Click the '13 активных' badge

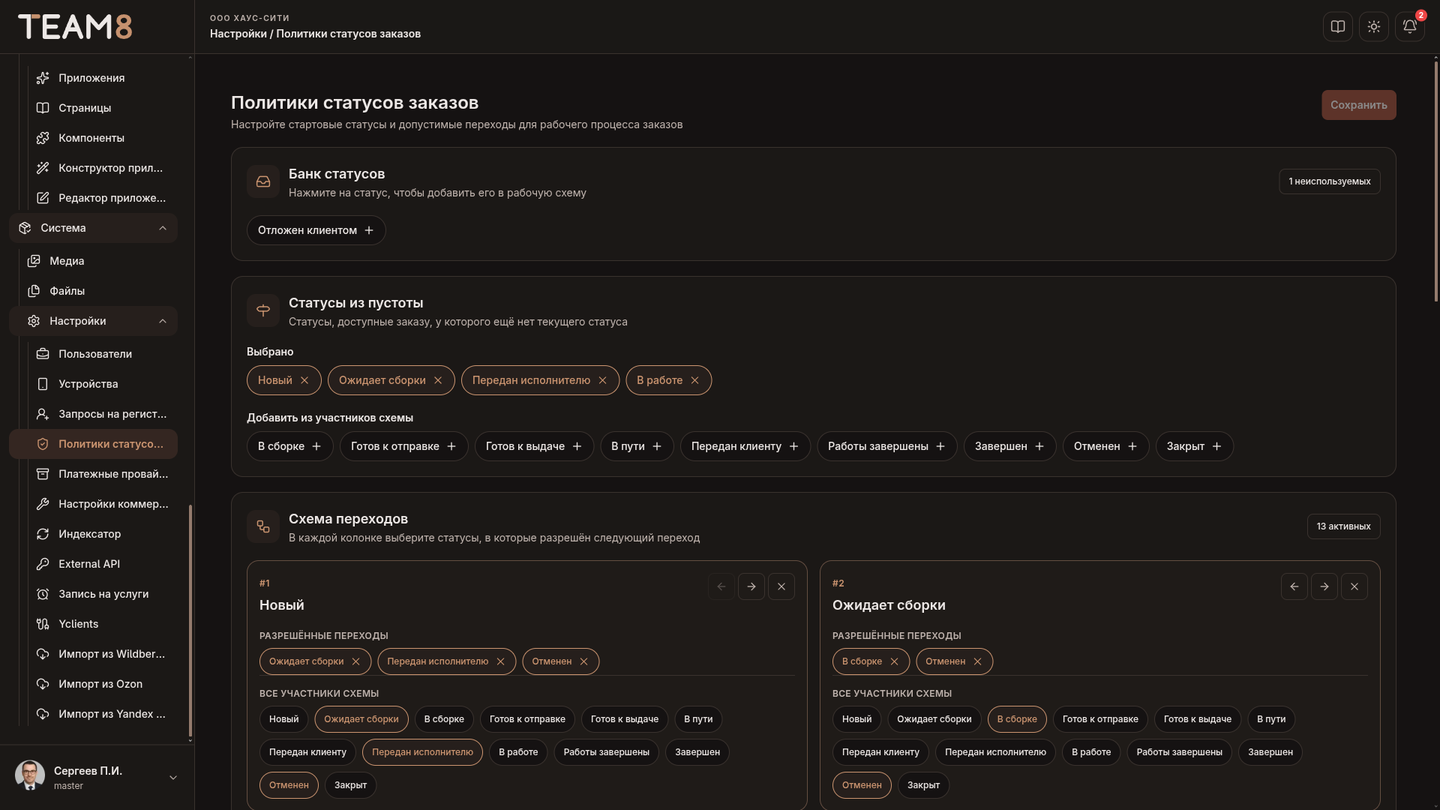(x=1344, y=526)
